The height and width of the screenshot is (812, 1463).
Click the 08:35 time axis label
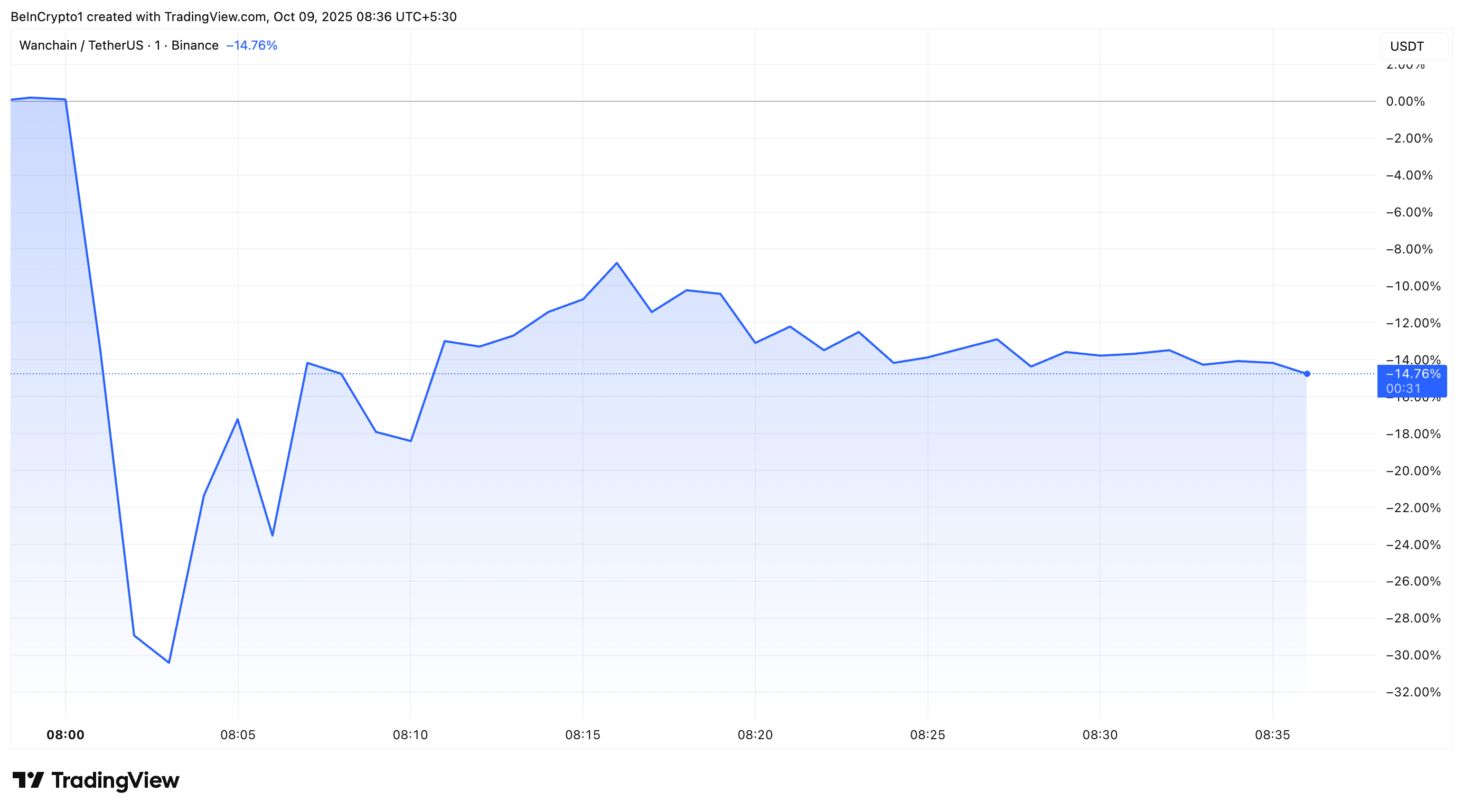1272,735
